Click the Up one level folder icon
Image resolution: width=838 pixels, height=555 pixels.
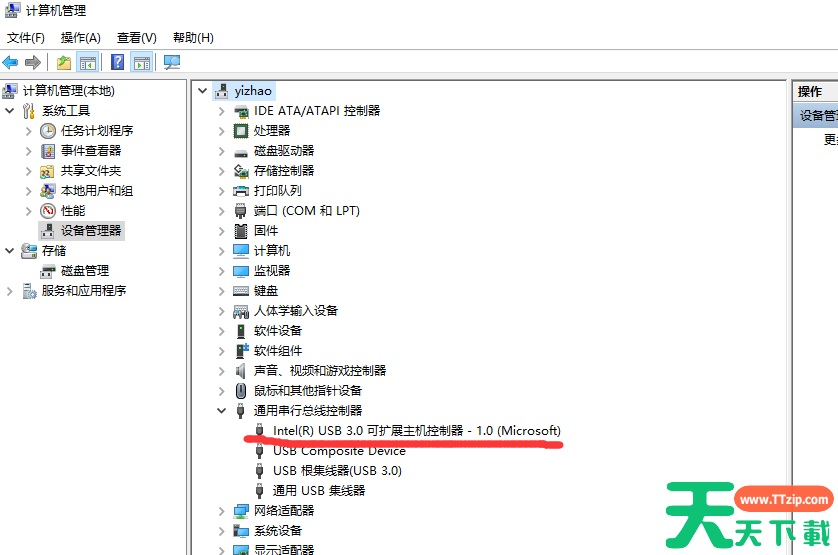click(64, 63)
